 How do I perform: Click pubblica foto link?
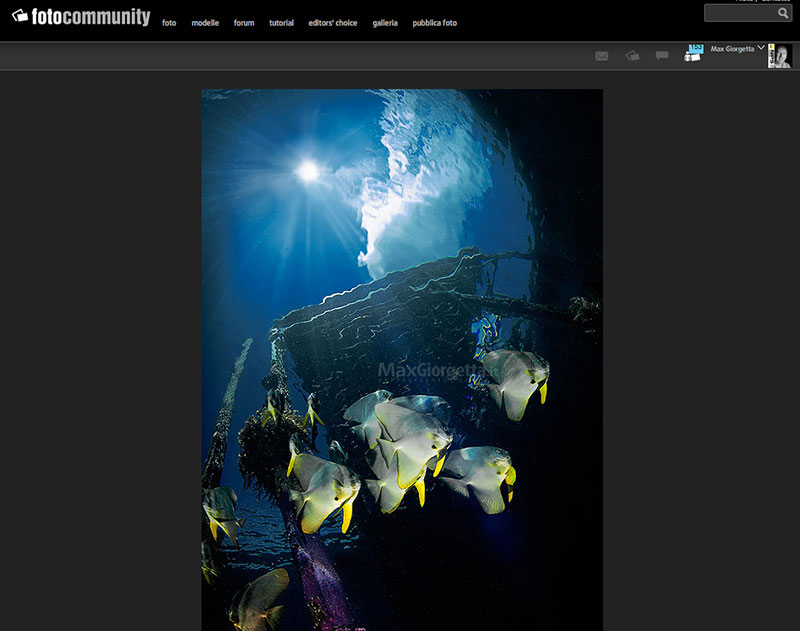(435, 23)
